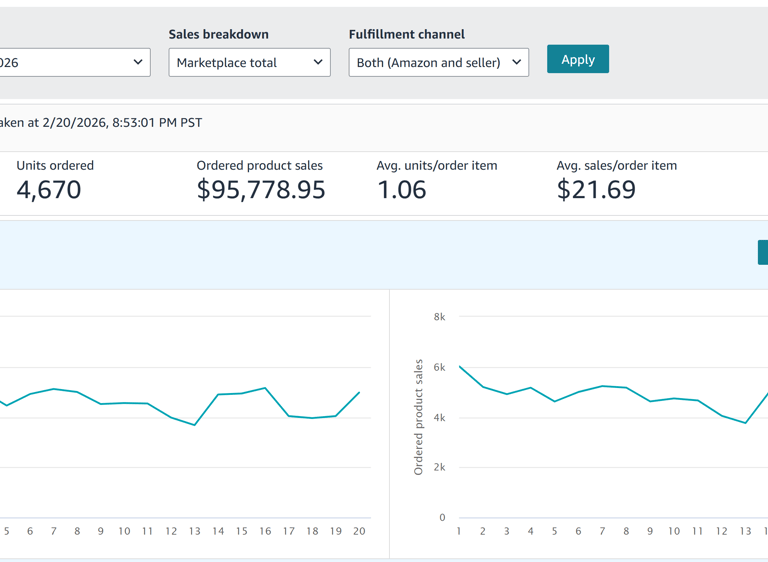Expand the Fulfillment channel dropdown
Screen dimensions: 768x562
click(438, 62)
